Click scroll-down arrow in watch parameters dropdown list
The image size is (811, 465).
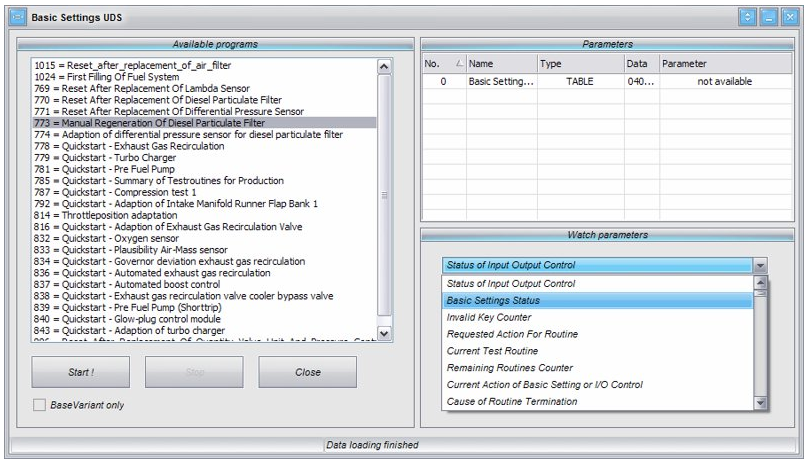coord(760,402)
